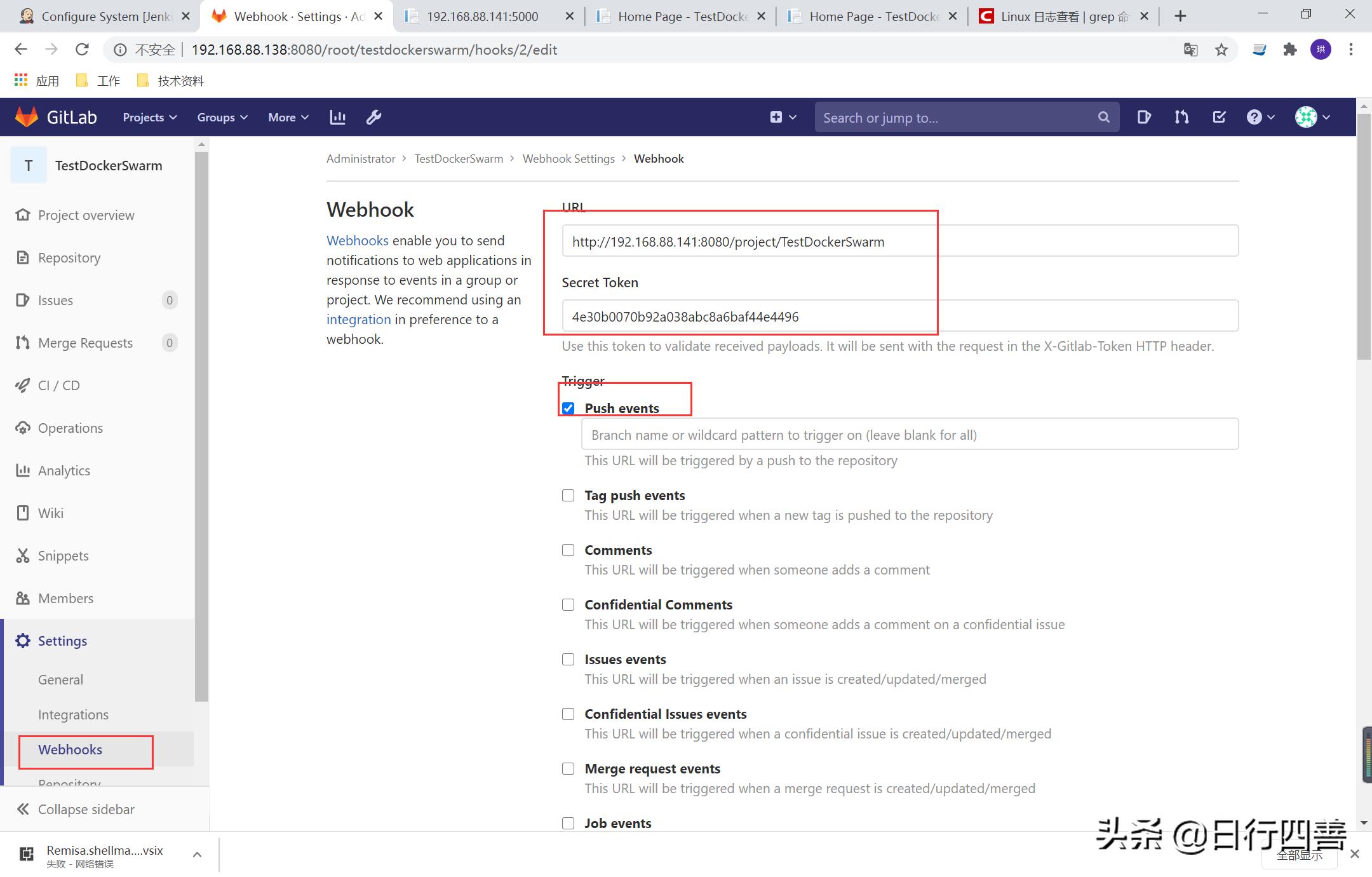Image resolution: width=1372 pixels, height=877 pixels.
Task: Open issues icon in top navbar
Action: pyautogui.click(x=1144, y=117)
